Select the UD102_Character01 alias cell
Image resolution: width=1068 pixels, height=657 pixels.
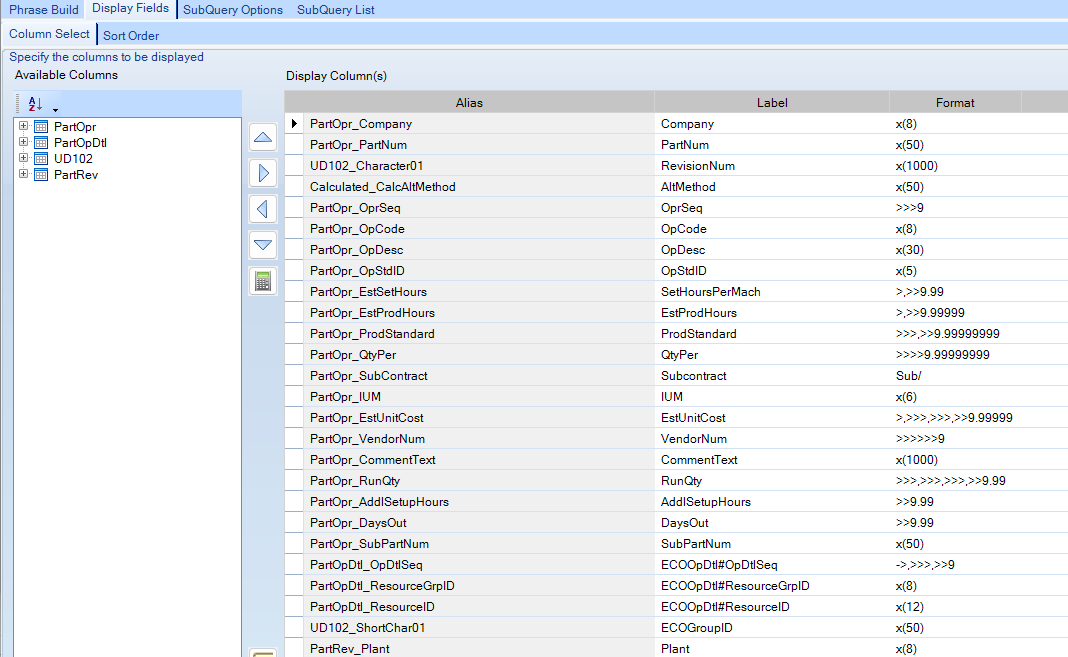click(479, 165)
